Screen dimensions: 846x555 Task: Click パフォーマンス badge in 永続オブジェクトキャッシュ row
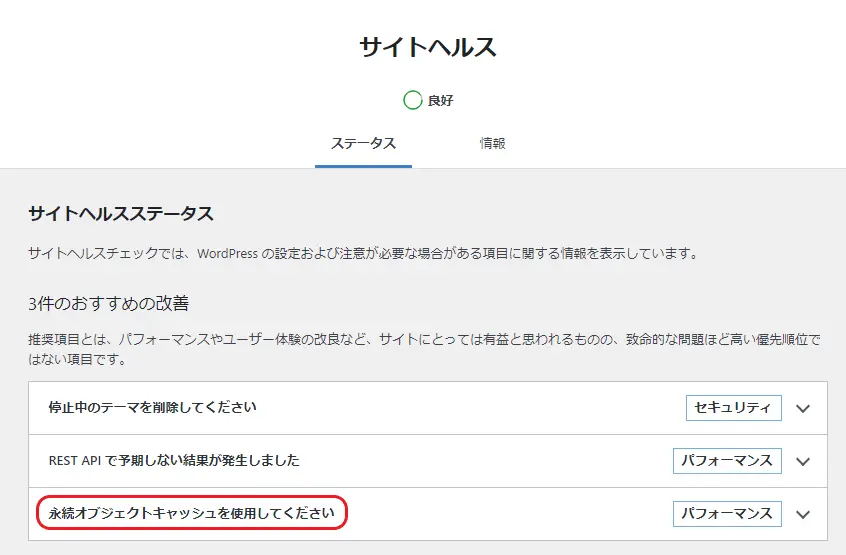click(x=727, y=513)
